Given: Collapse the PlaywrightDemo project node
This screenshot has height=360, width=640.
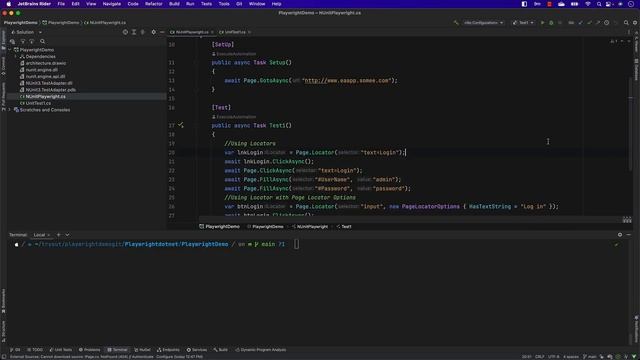Looking at the screenshot, I should point(10,50).
